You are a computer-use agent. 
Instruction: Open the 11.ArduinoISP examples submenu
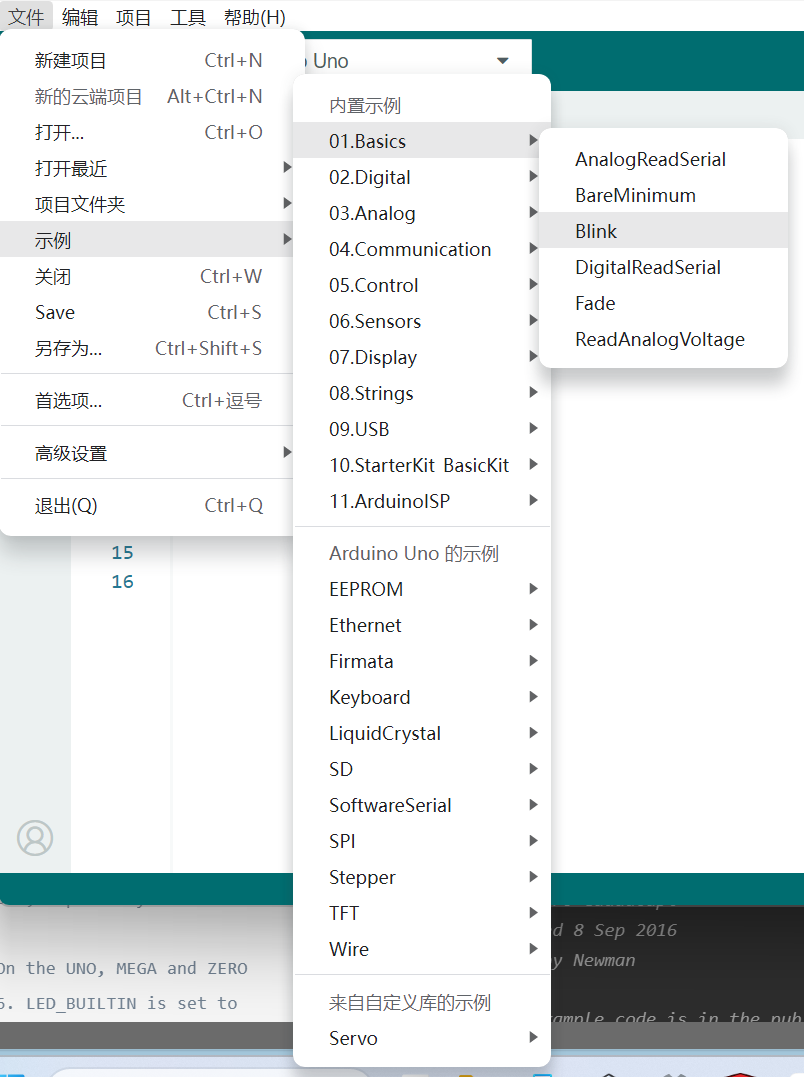(422, 501)
